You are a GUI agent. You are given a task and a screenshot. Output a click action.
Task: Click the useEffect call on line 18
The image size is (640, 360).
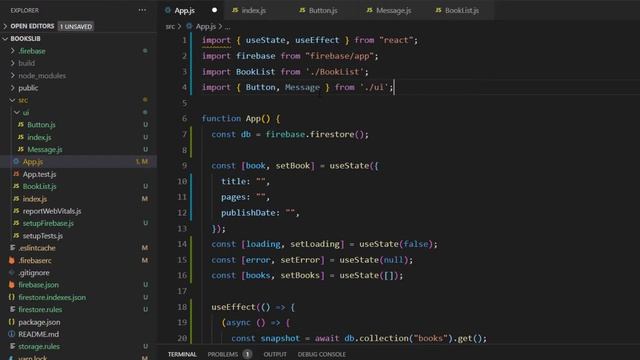point(233,307)
